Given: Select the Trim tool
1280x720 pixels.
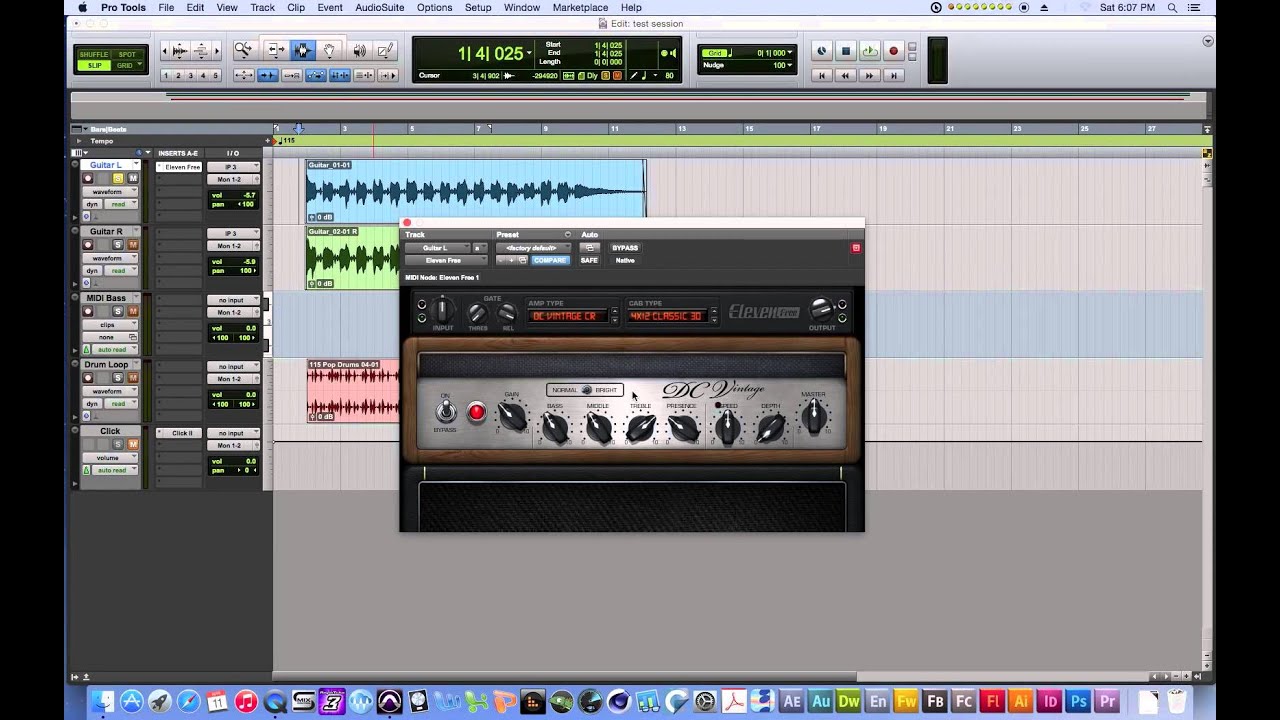Looking at the screenshot, I should [275, 50].
